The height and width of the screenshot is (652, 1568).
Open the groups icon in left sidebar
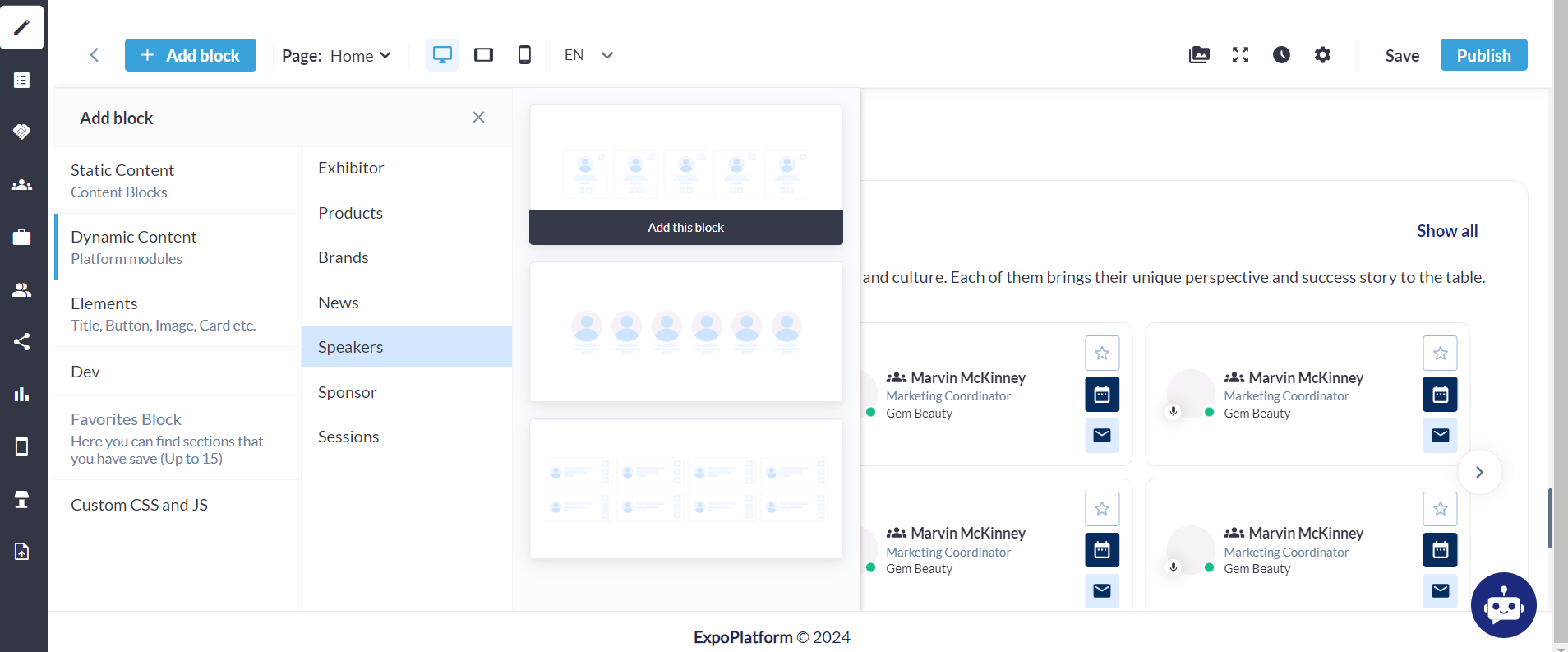22,185
